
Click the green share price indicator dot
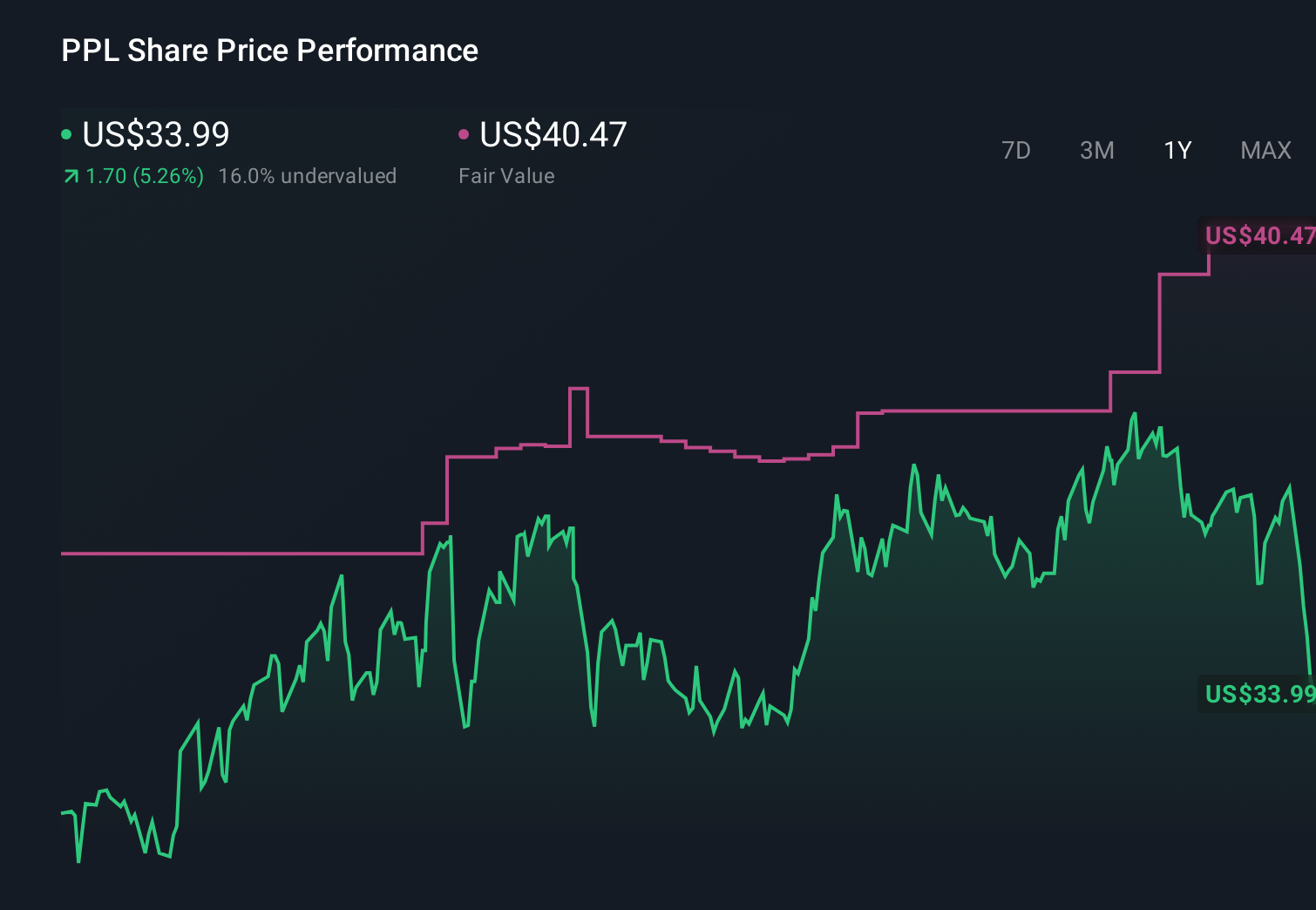click(x=66, y=134)
